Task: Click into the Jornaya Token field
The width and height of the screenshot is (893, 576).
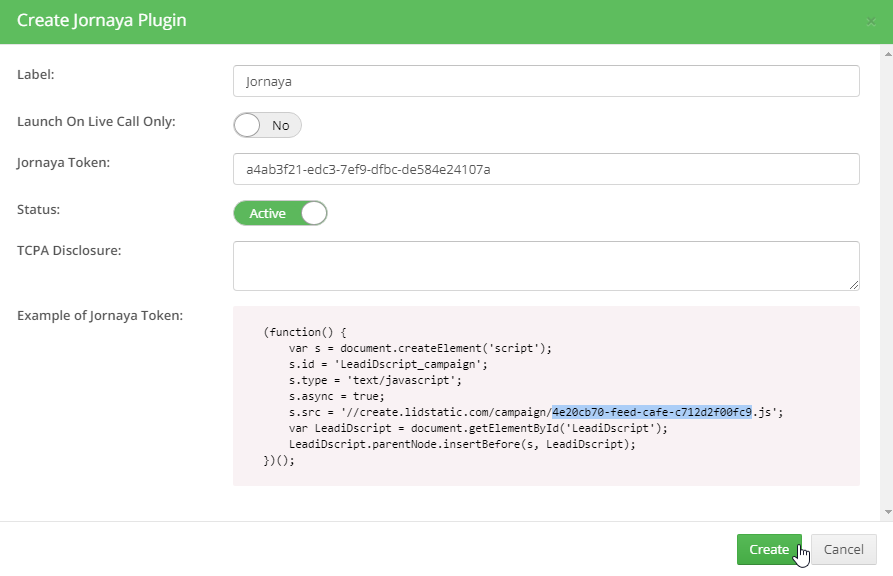Action: pyautogui.click(x=546, y=169)
